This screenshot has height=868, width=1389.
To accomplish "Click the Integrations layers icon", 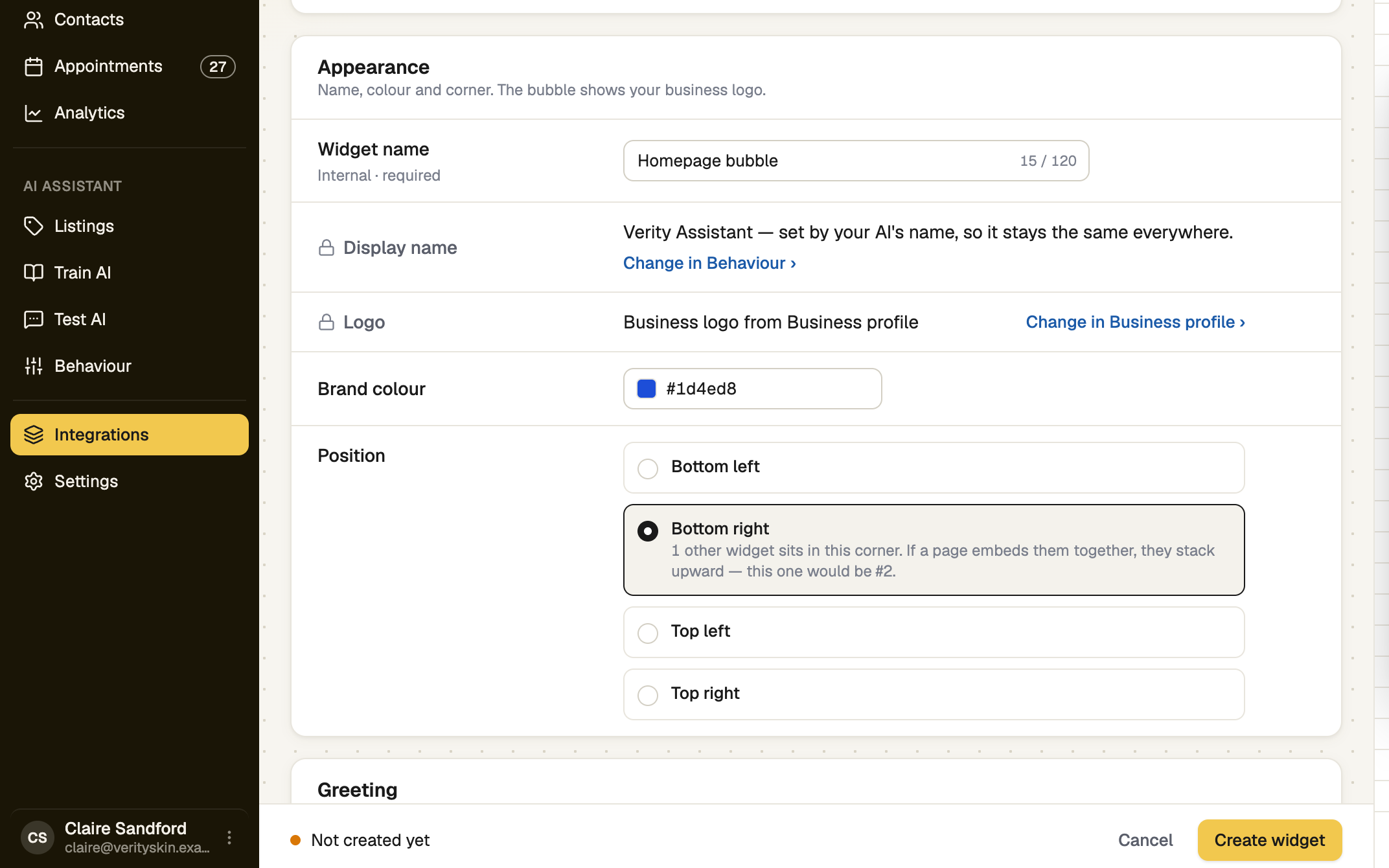I will (34, 435).
